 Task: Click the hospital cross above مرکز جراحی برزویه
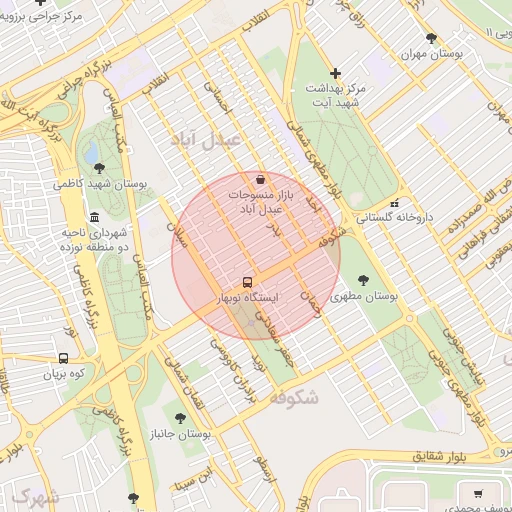point(40,2)
